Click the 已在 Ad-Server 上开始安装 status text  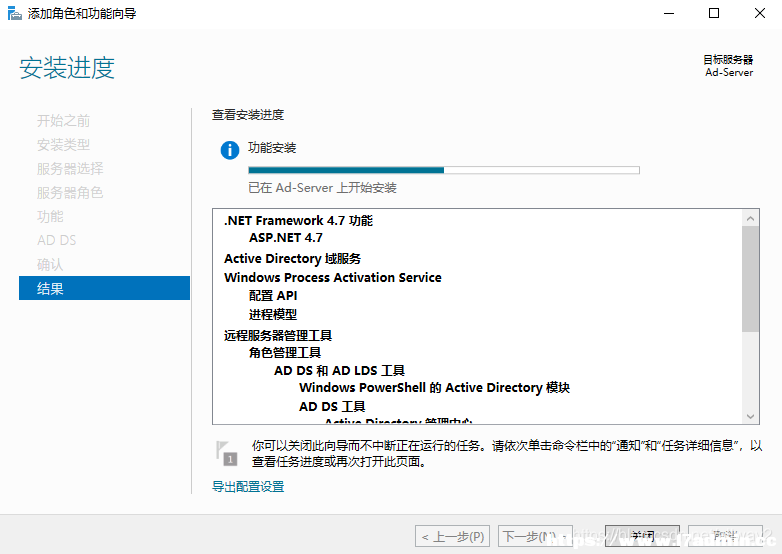322,188
